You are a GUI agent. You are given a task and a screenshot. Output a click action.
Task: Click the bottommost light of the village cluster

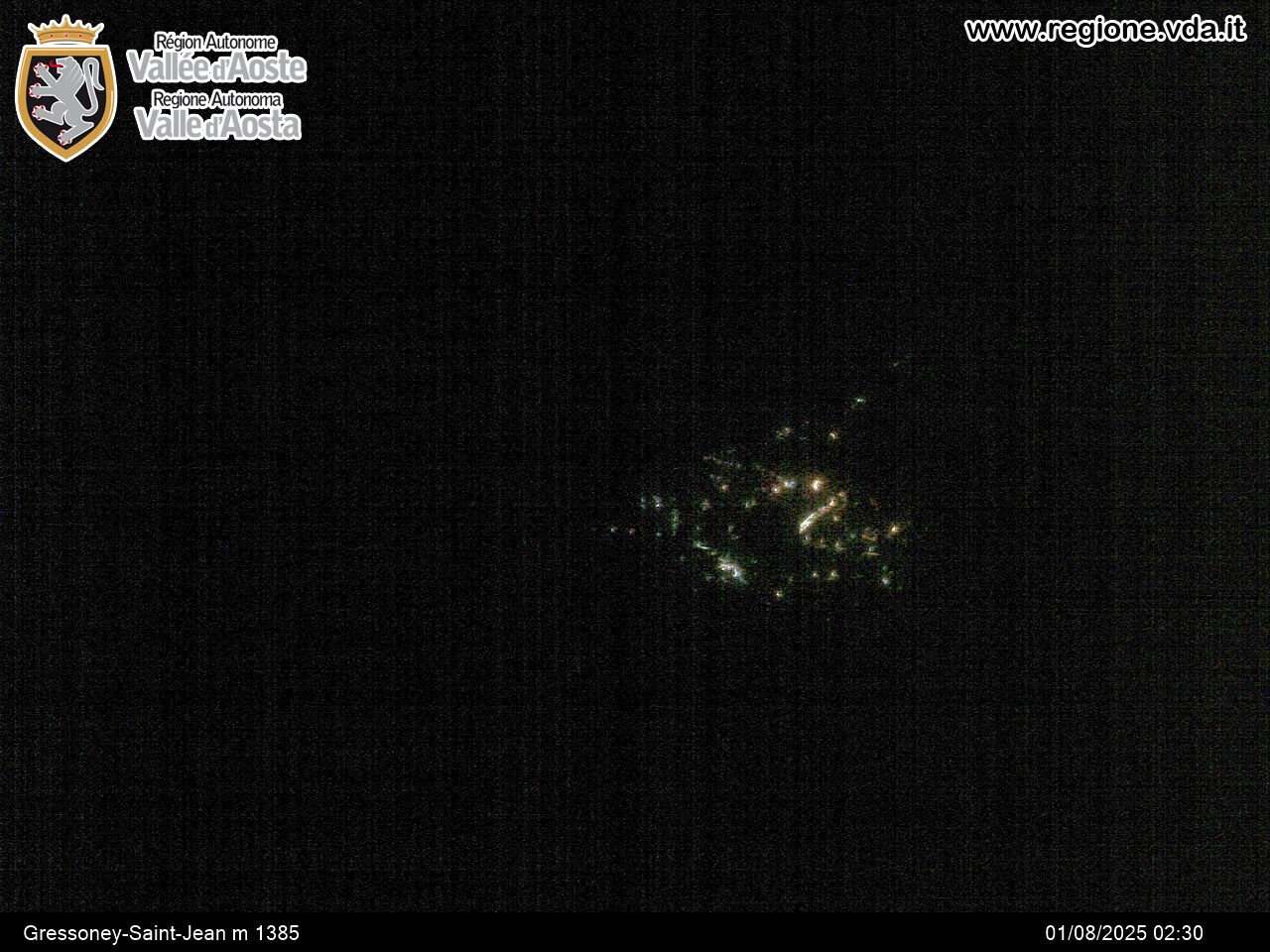pyautogui.click(x=779, y=594)
